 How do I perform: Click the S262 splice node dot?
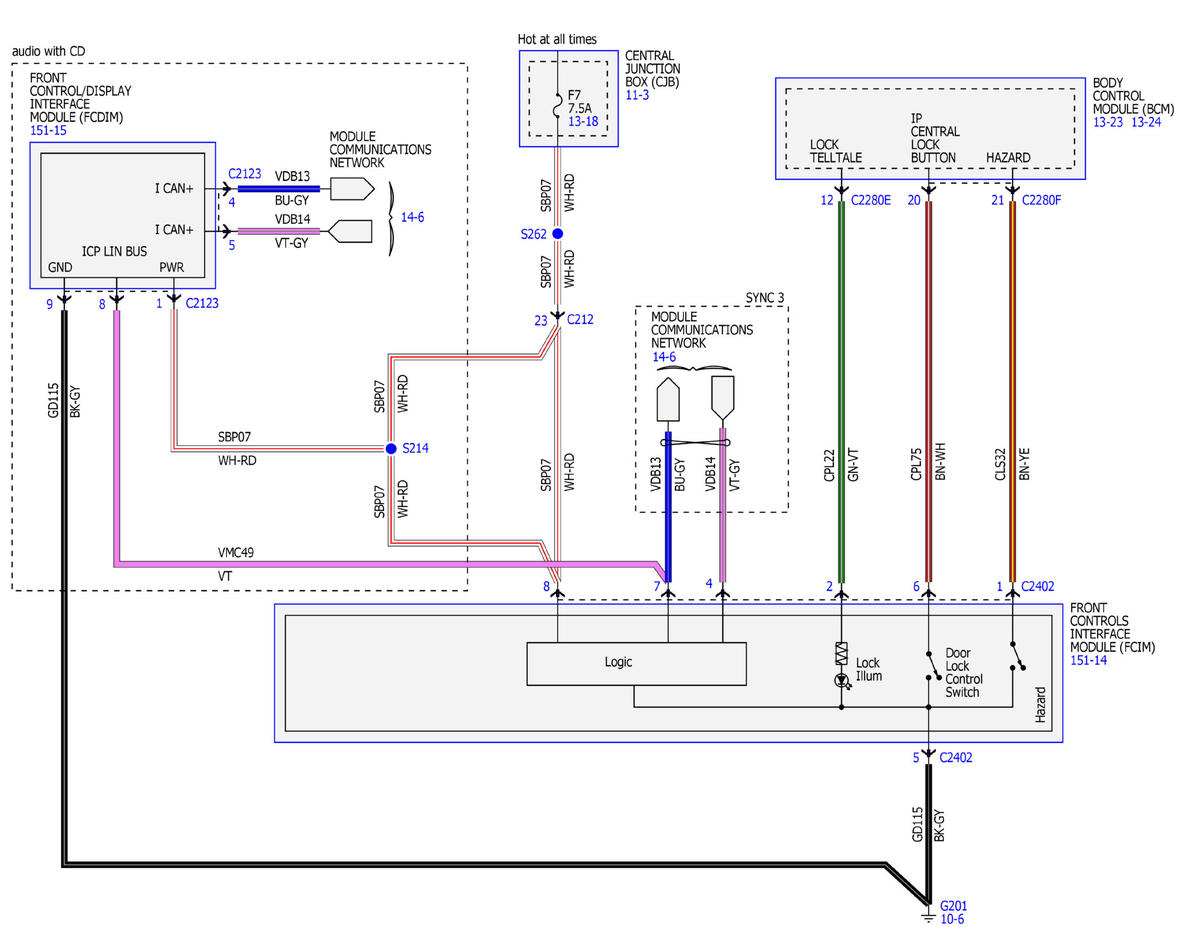[x=558, y=234]
